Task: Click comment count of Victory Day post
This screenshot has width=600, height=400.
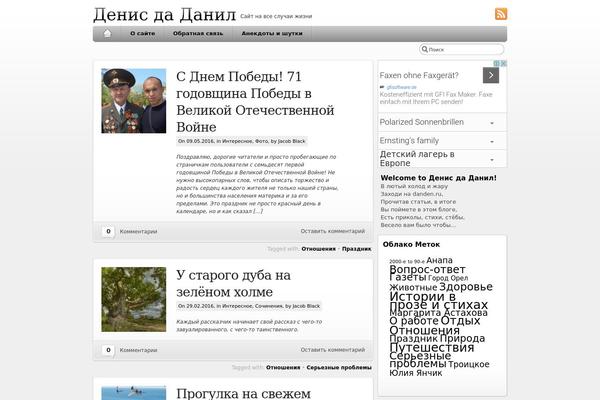Action: point(108,231)
